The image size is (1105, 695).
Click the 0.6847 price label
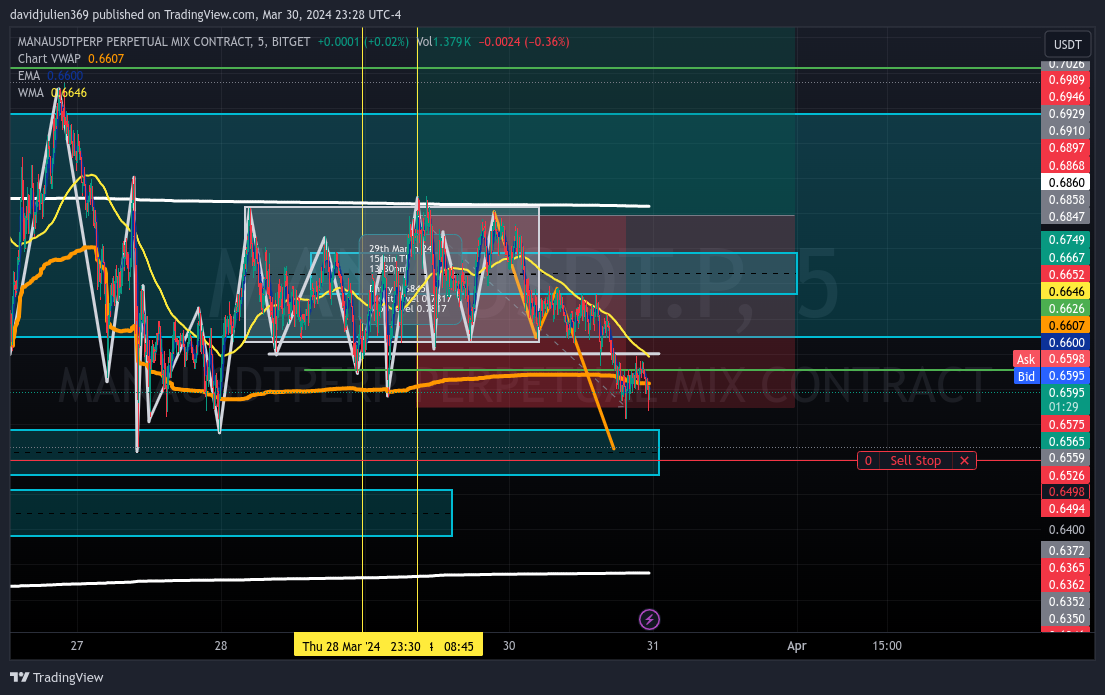coord(1066,216)
